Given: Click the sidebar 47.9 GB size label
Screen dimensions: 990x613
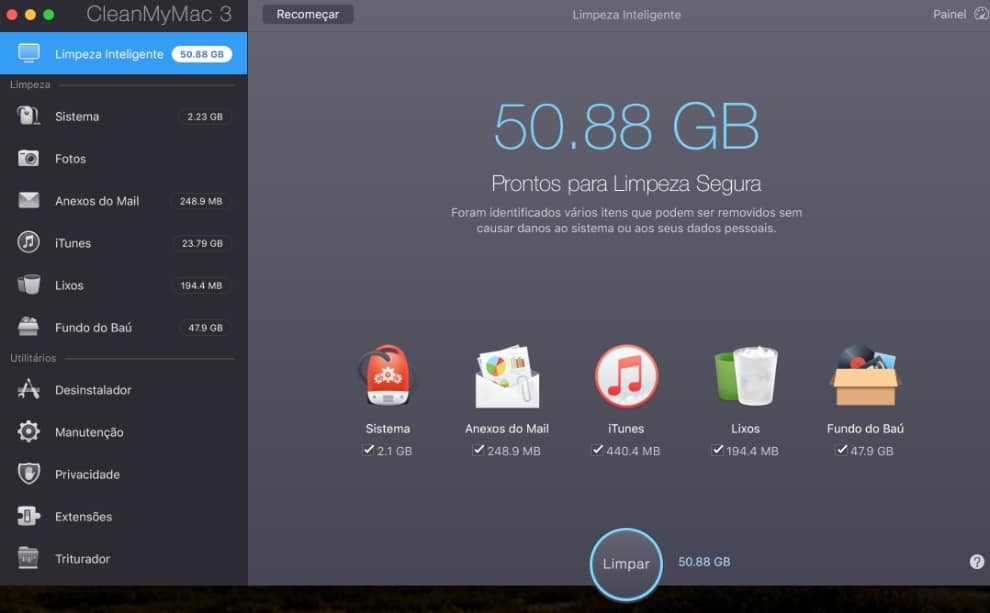Looking at the screenshot, I should pyautogui.click(x=205, y=328).
